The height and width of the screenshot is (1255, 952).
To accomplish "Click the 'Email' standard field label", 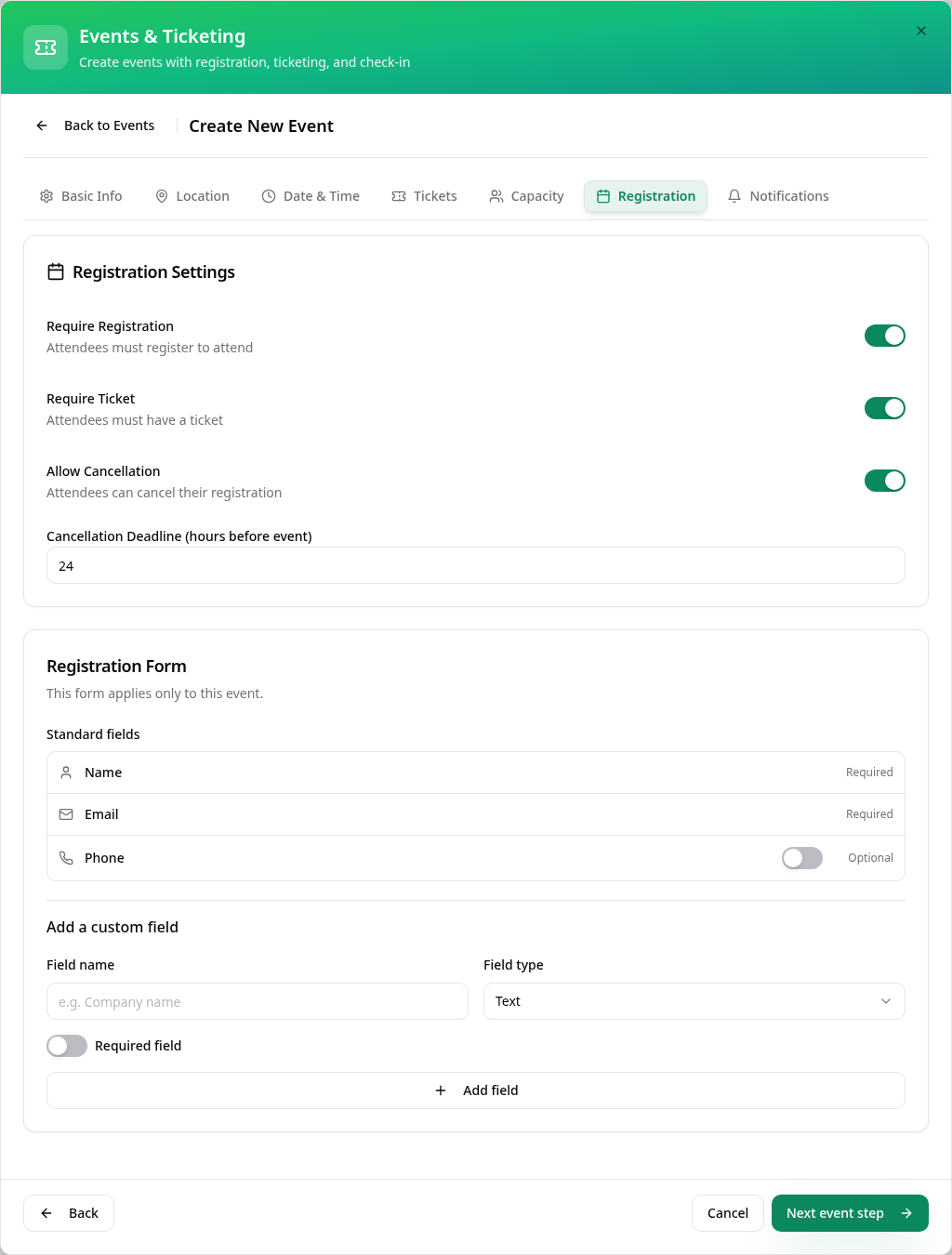I will pos(101,814).
